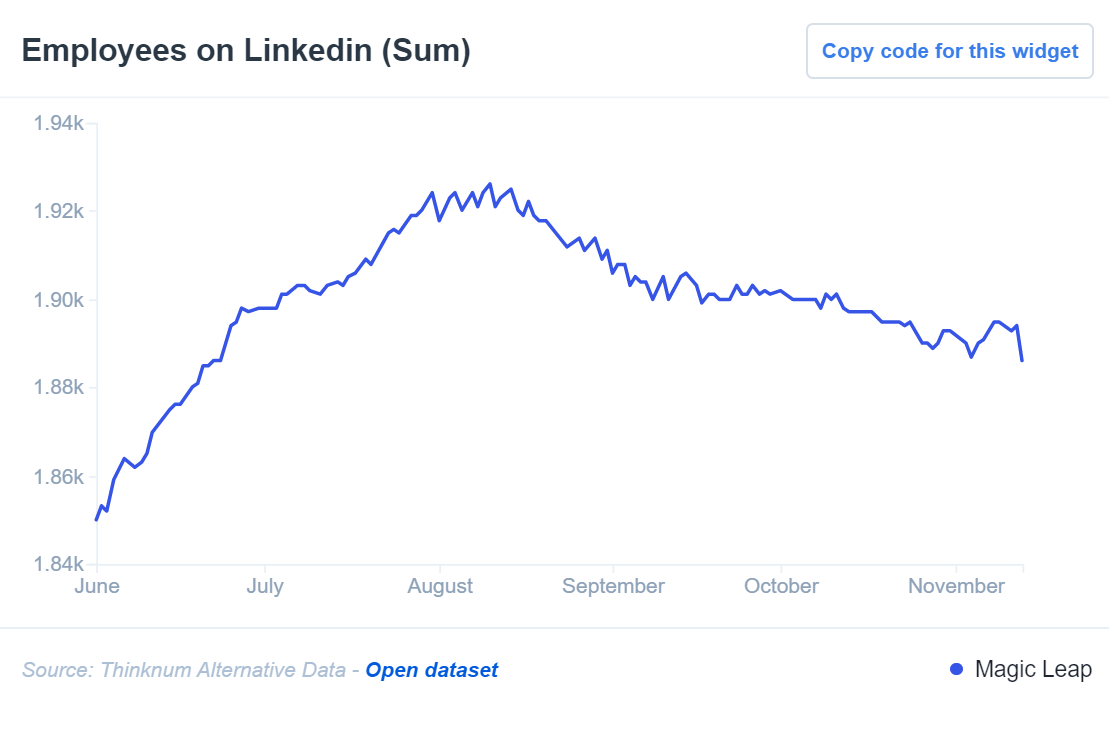
Task: Click the 1.84k y-axis label
Action: click(59, 564)
